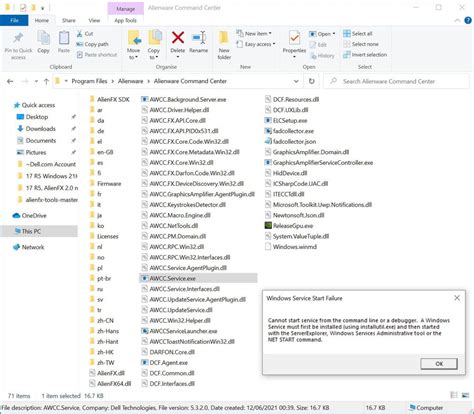Create a New folder
Viewport: 474px width, 414px height.
tap(224, 45)
